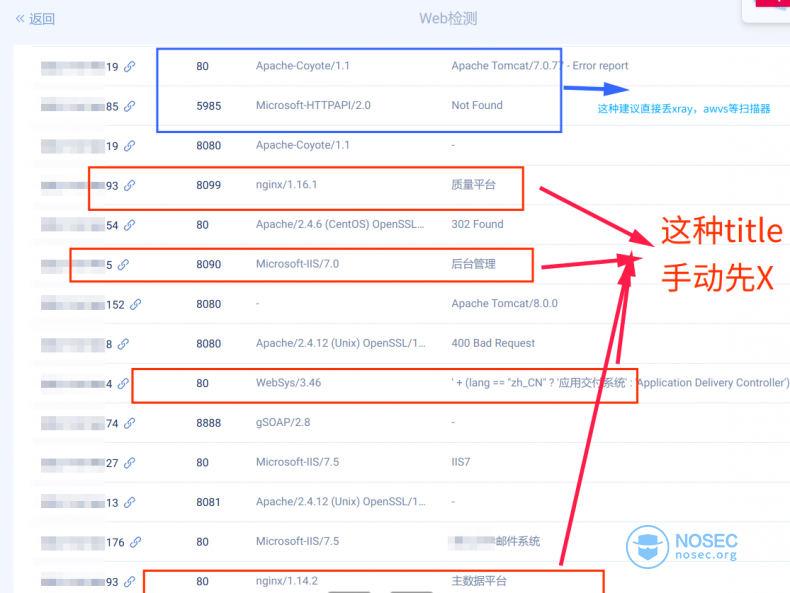This screenshot has height=593, width=790.
Task: Click the 主数据平台 title entry
Action: coord(479,581)
